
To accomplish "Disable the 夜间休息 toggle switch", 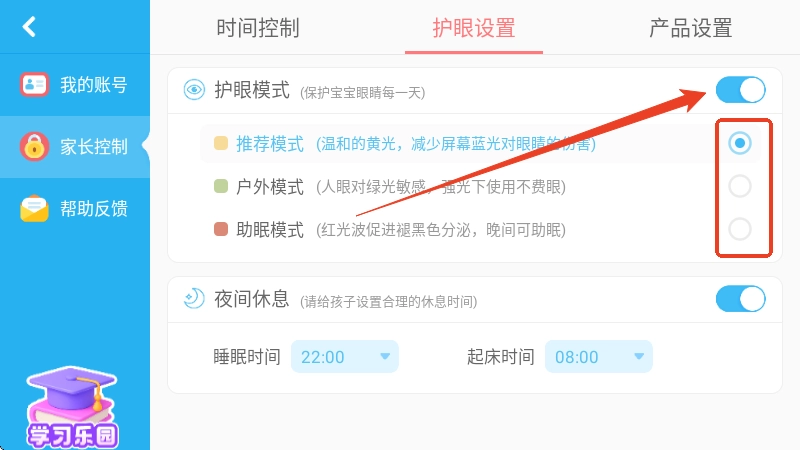I will tap(740, 298).
